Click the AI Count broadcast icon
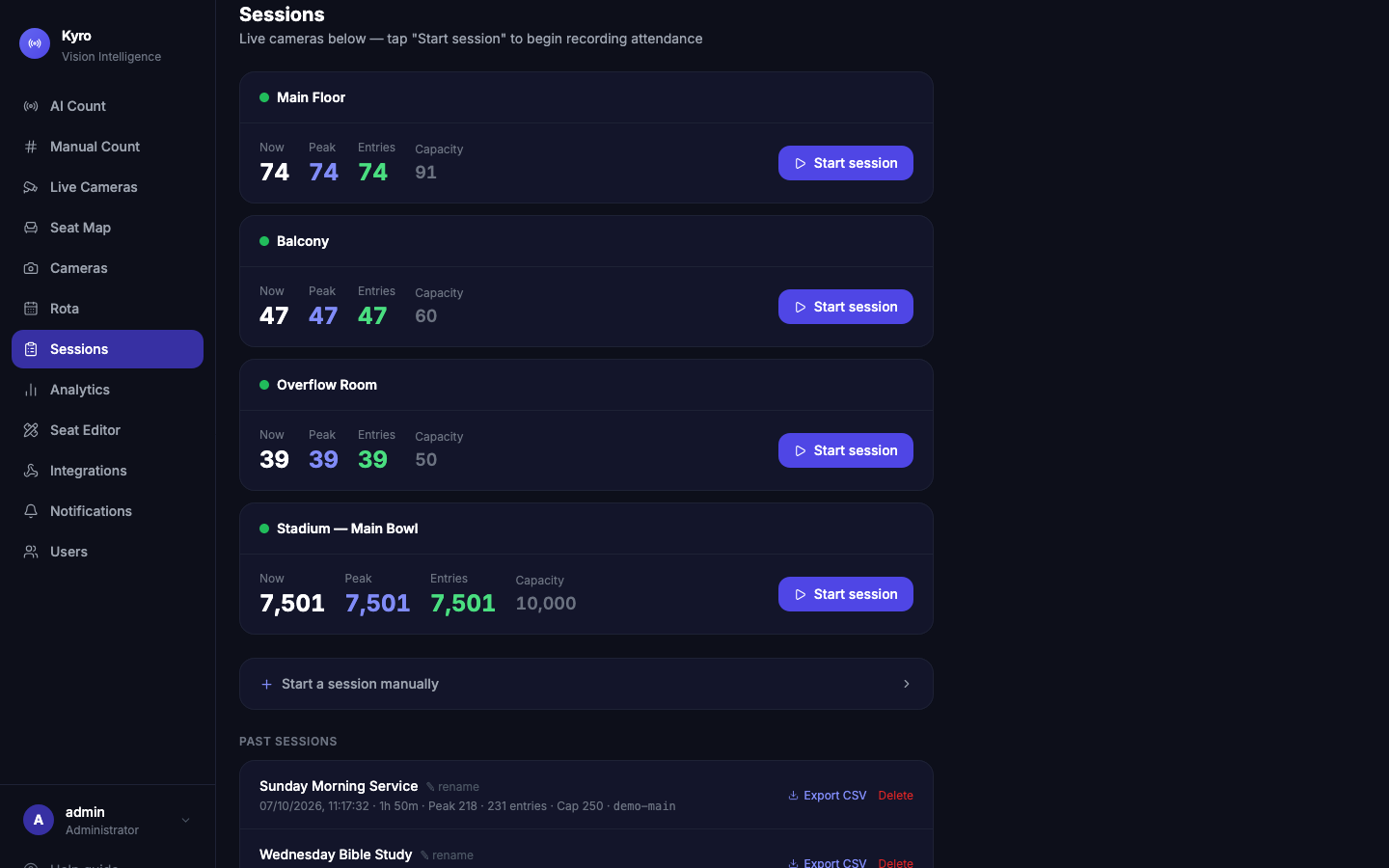 tap(31, 106)
